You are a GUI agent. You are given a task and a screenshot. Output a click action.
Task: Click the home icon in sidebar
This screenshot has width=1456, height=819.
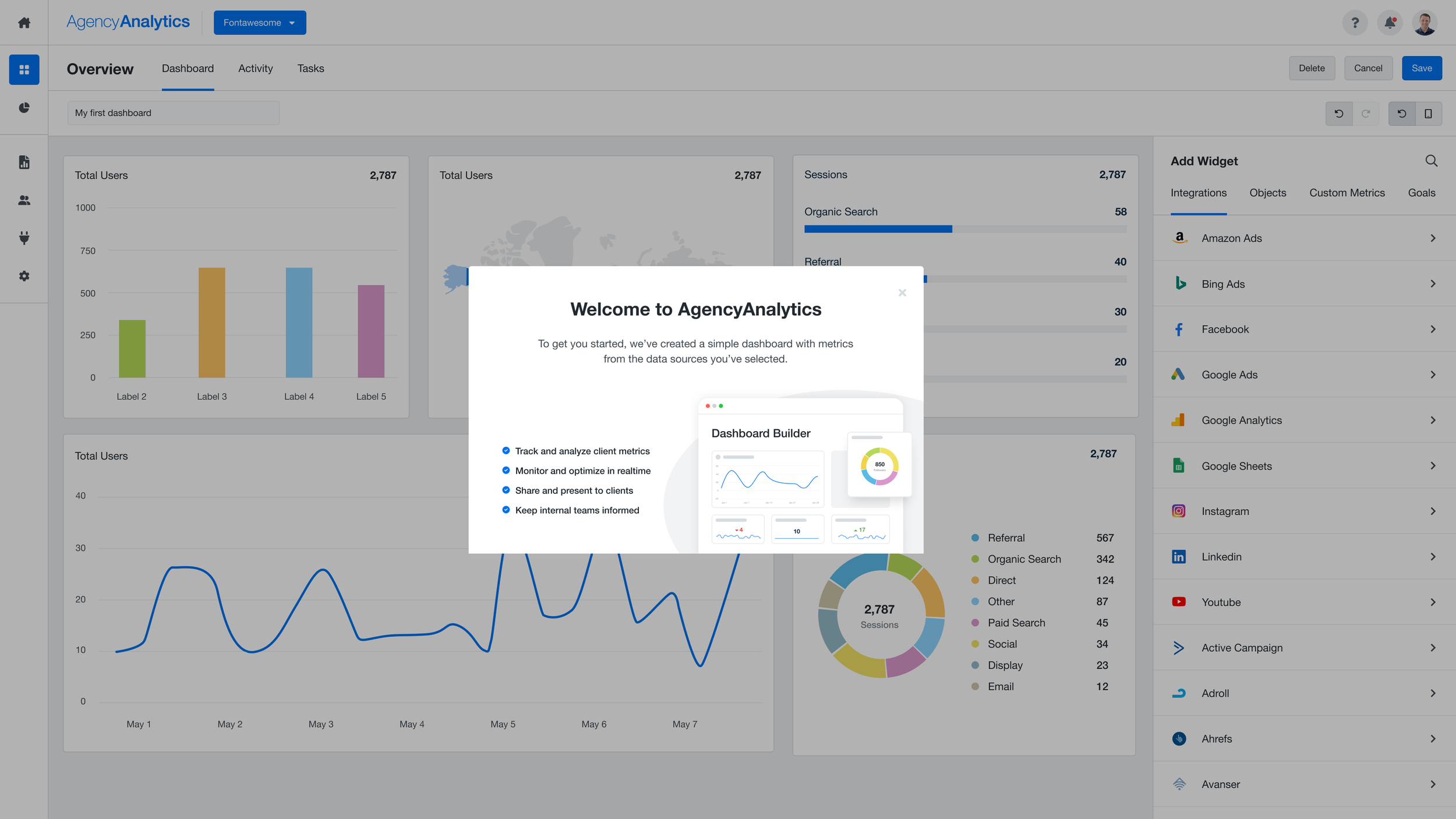pyautogui.click(x=24, y=23)
